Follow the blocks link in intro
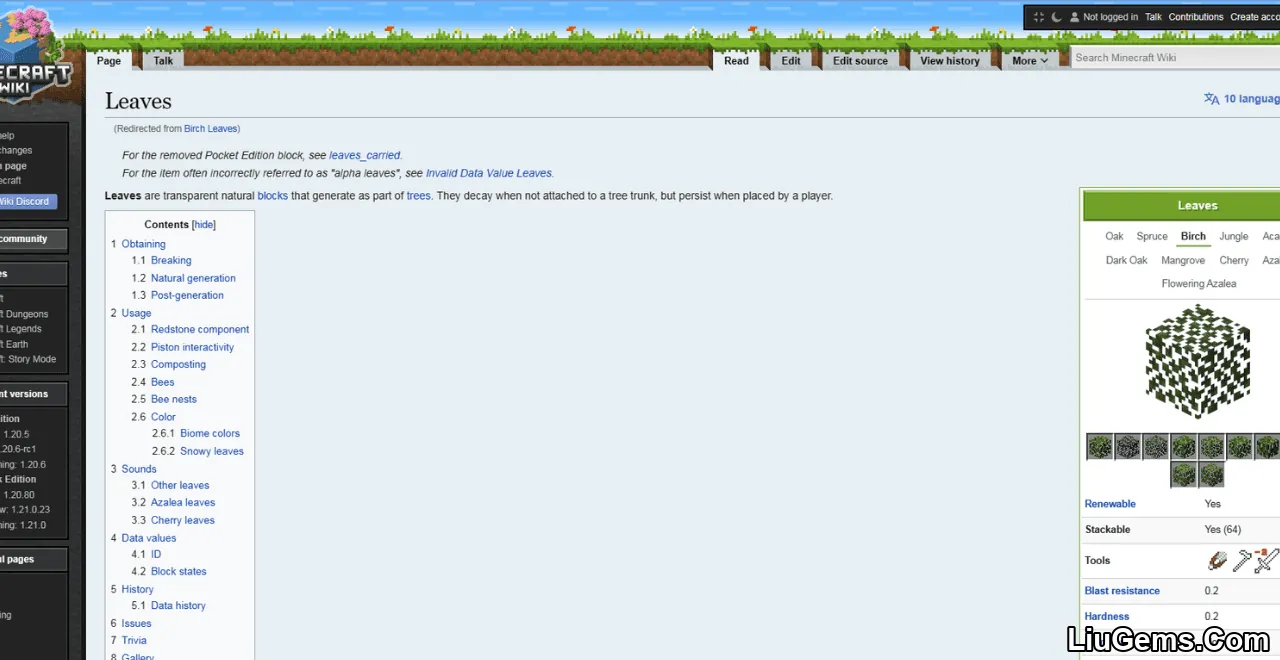Image resolution: width=1280 pixels, height=660 pixels. tap(272, 196)
